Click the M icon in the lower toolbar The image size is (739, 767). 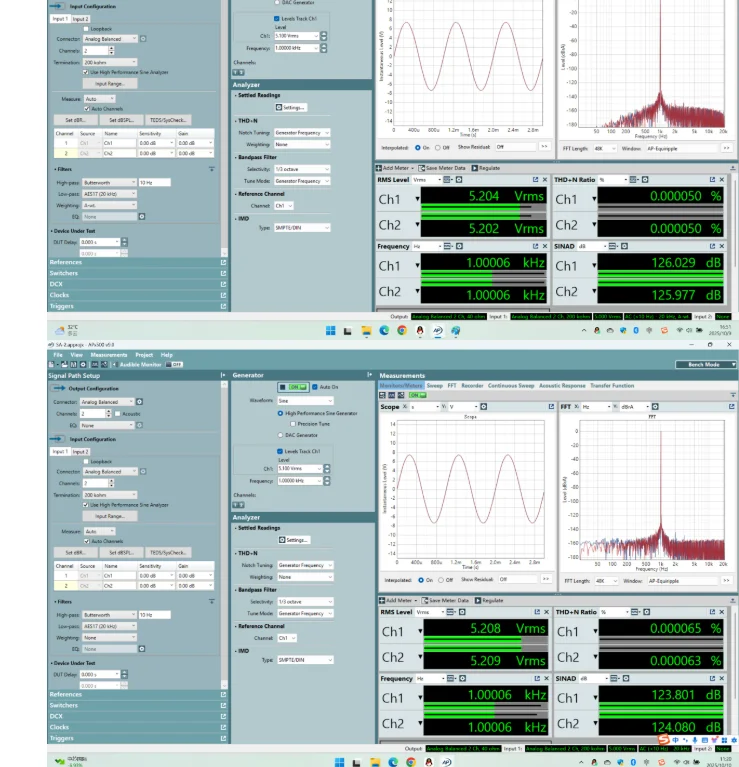click(x=73, y=365)
